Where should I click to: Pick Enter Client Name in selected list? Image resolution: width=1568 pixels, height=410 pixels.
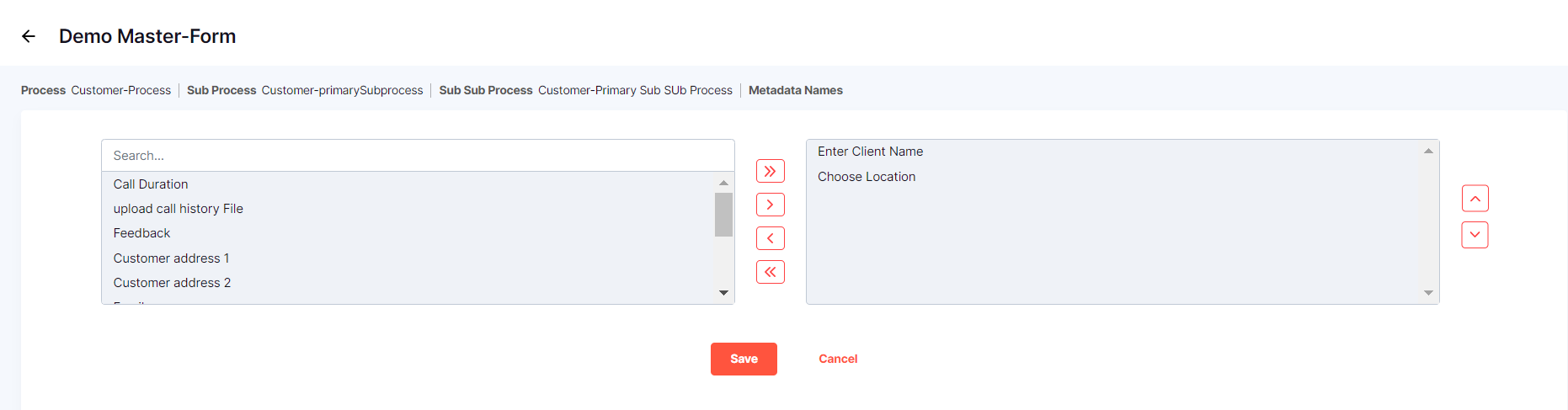[870, 152]
